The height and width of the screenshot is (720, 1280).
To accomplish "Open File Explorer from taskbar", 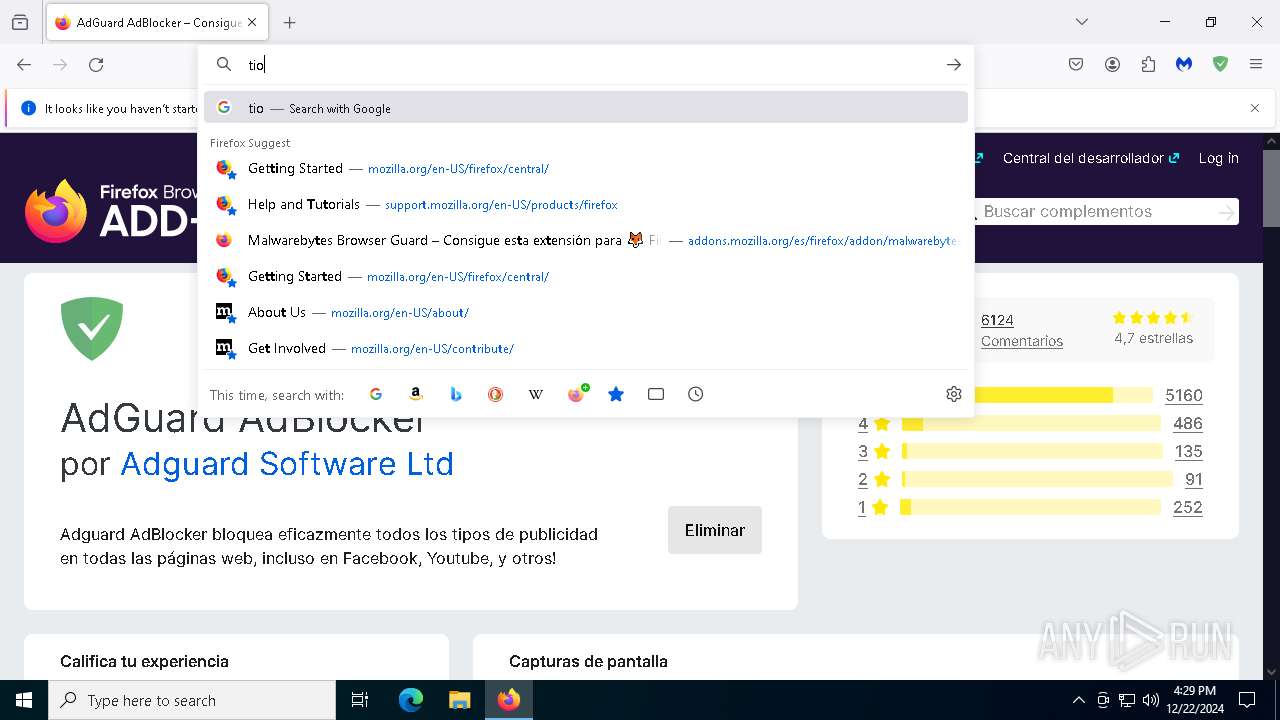I will 459,700.
